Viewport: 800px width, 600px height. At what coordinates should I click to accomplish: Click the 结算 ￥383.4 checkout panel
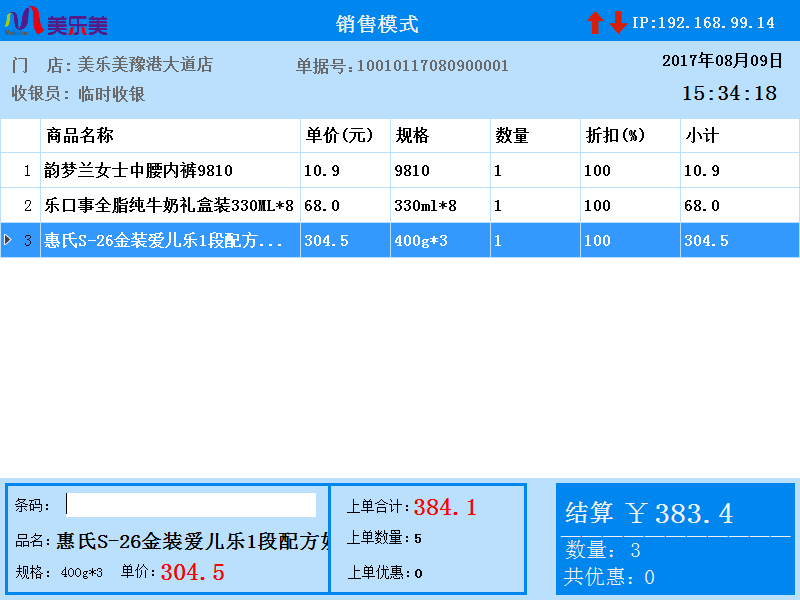tap(675, 538)
